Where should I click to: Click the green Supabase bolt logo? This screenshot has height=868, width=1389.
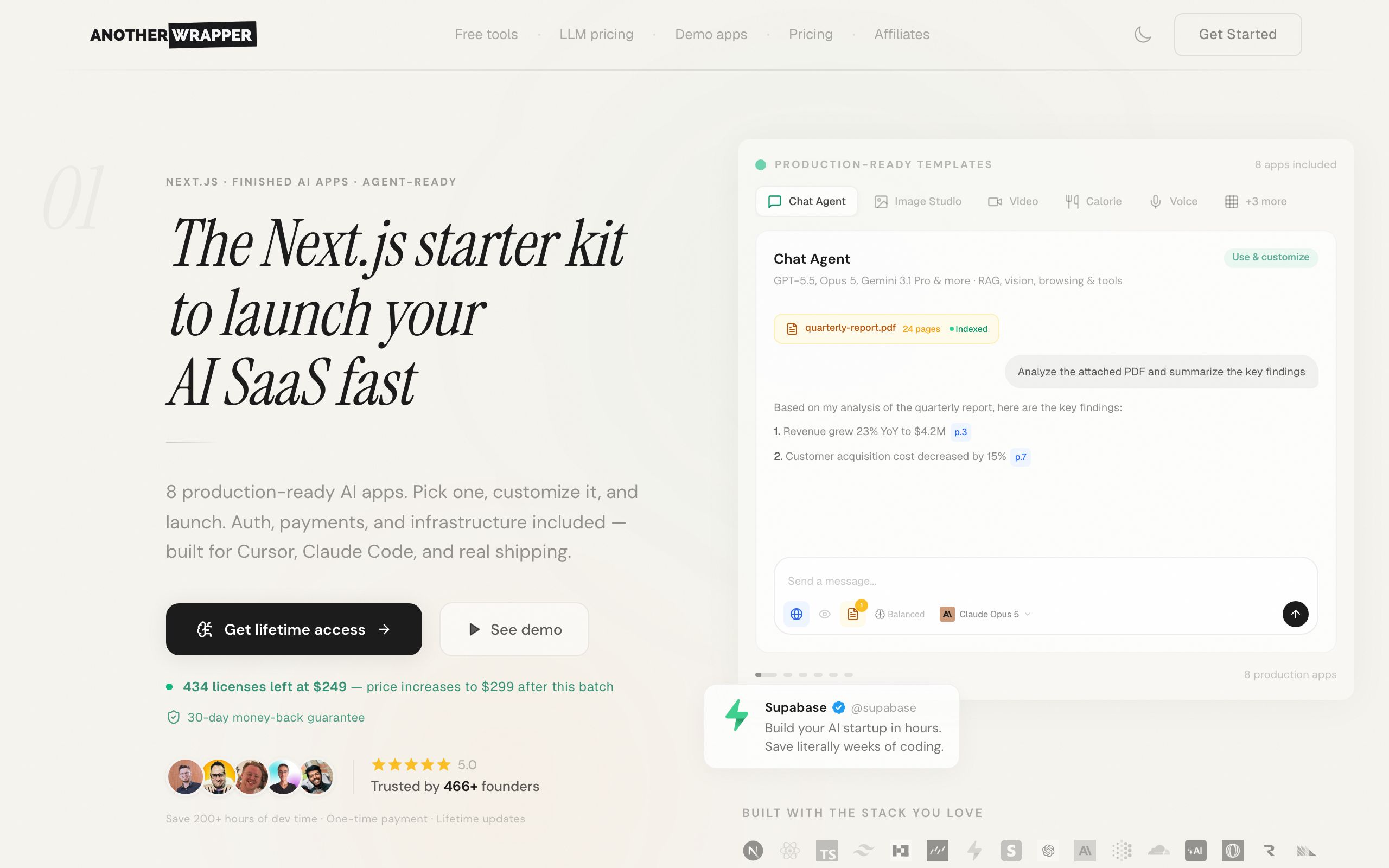[737, 714]
